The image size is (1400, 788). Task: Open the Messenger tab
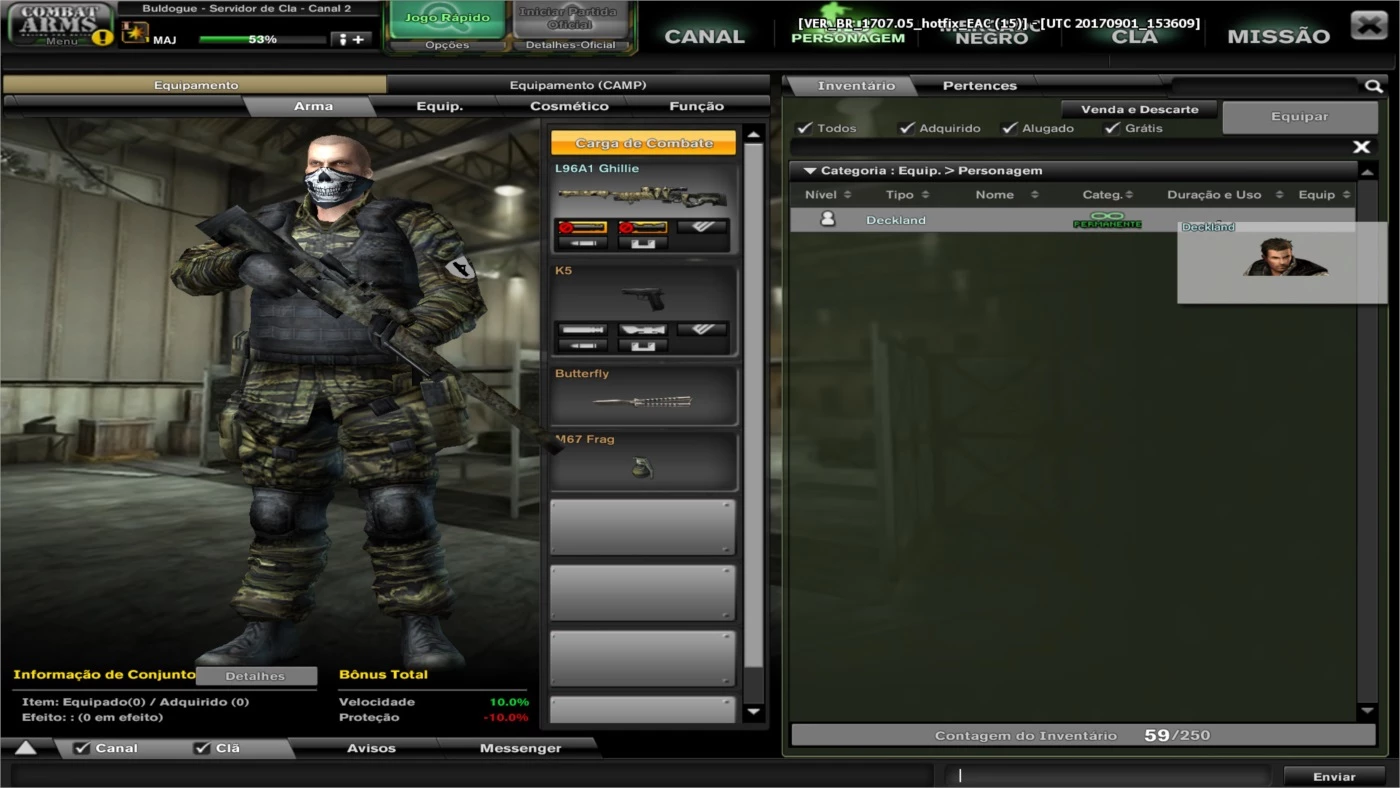tap(520, 748)
